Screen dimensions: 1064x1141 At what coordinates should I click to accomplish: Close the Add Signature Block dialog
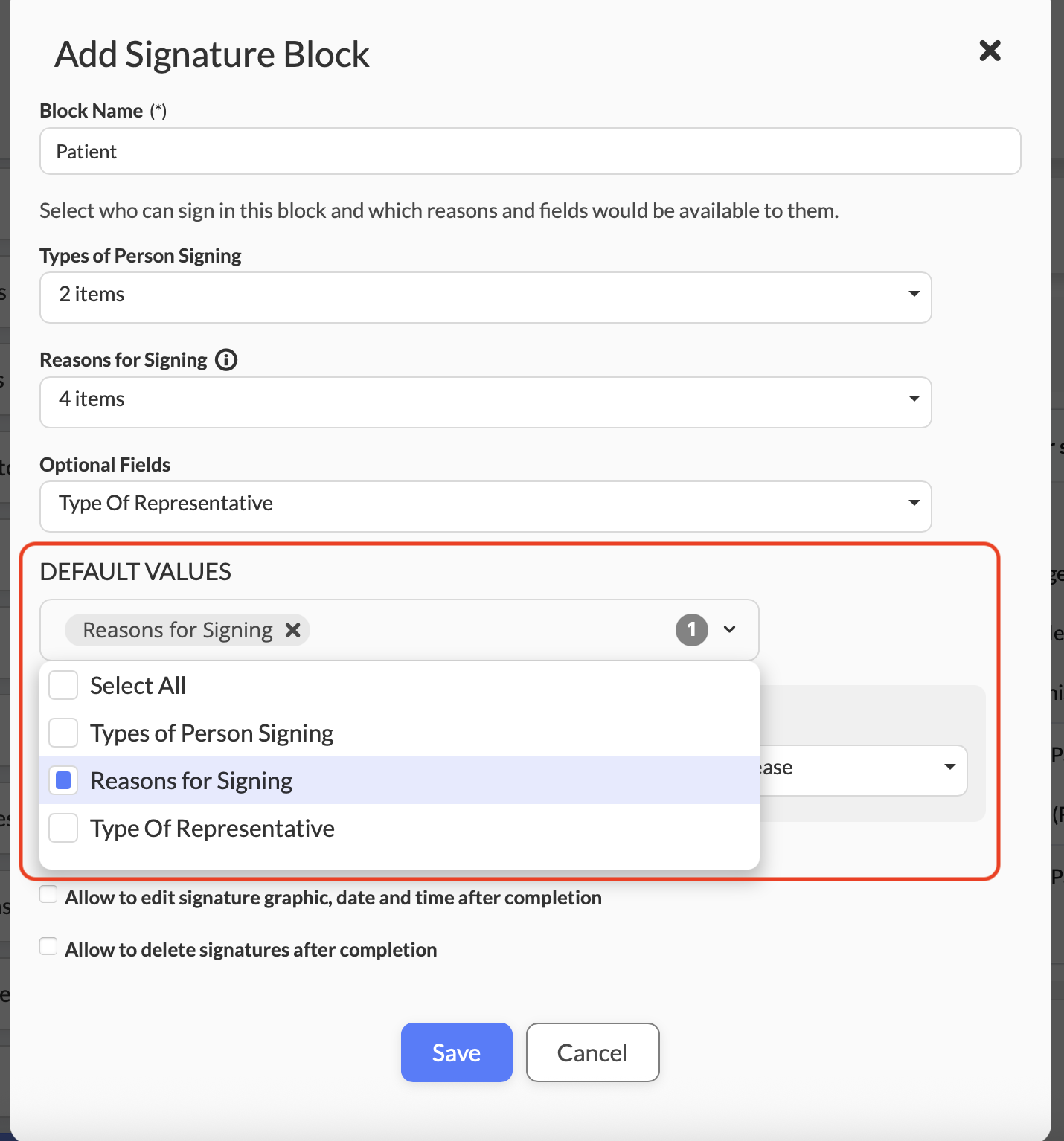click(990, 51)
